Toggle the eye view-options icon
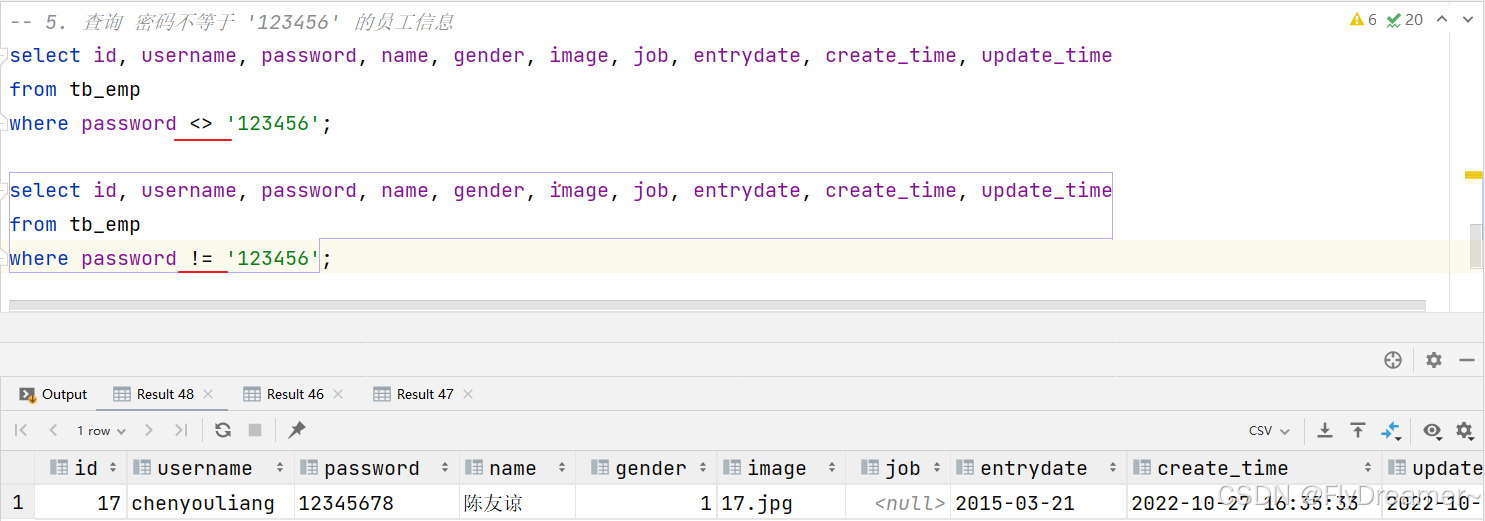 (x=1432, y=430)
